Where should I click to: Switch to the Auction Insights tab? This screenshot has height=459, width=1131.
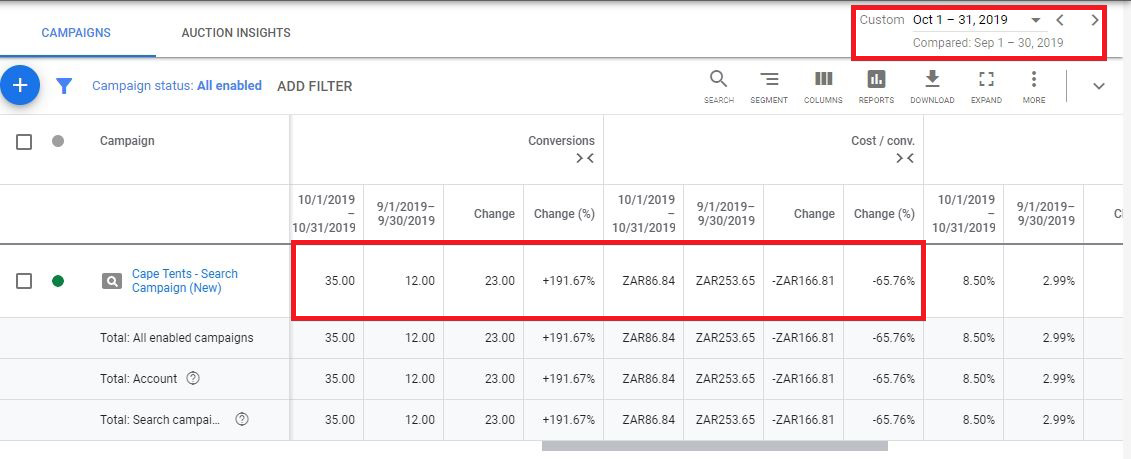tap(236, 33)
